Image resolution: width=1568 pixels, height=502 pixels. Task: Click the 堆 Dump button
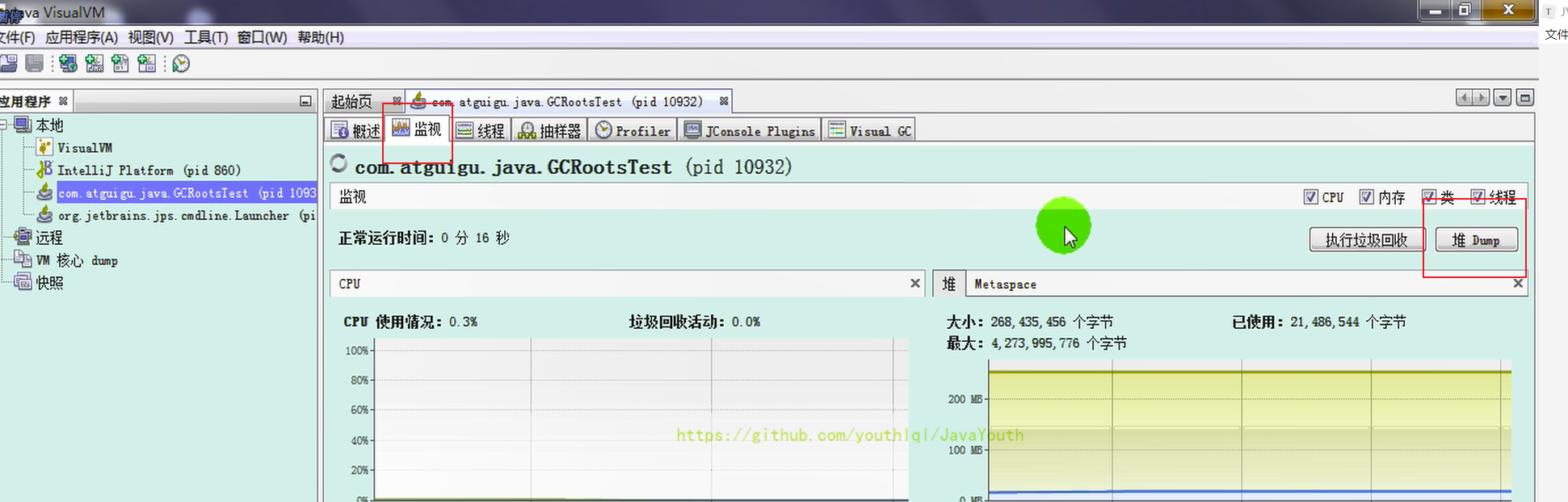pyautogui.click(x=1475, y=240)
